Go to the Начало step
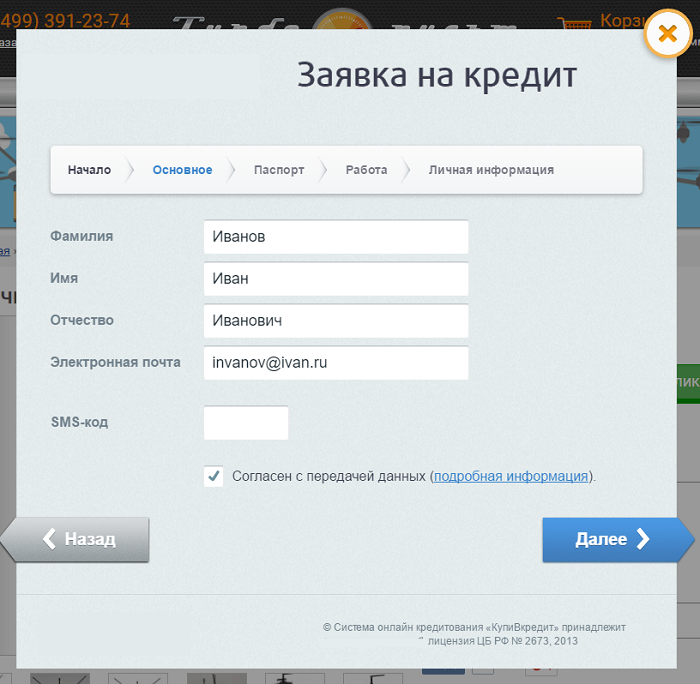Viewport: 700px width, 684px height. [89, 170]
